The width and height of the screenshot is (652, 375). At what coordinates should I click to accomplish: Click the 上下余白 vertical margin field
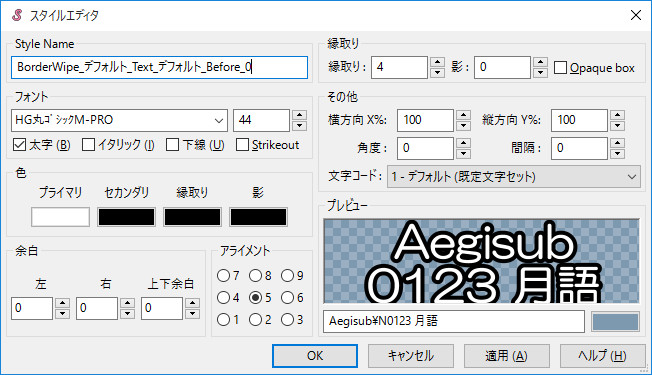162,308
